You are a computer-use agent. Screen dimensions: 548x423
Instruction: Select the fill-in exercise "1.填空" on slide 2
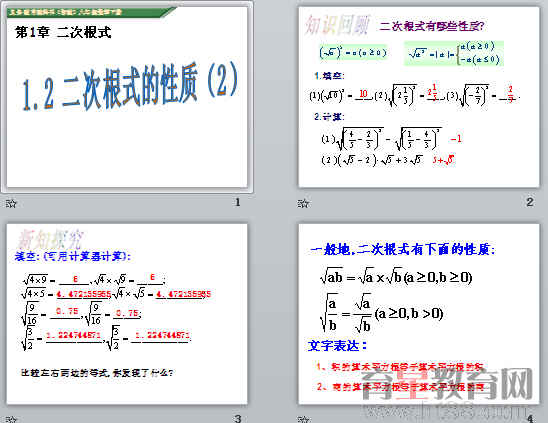(x=329, y=76)
